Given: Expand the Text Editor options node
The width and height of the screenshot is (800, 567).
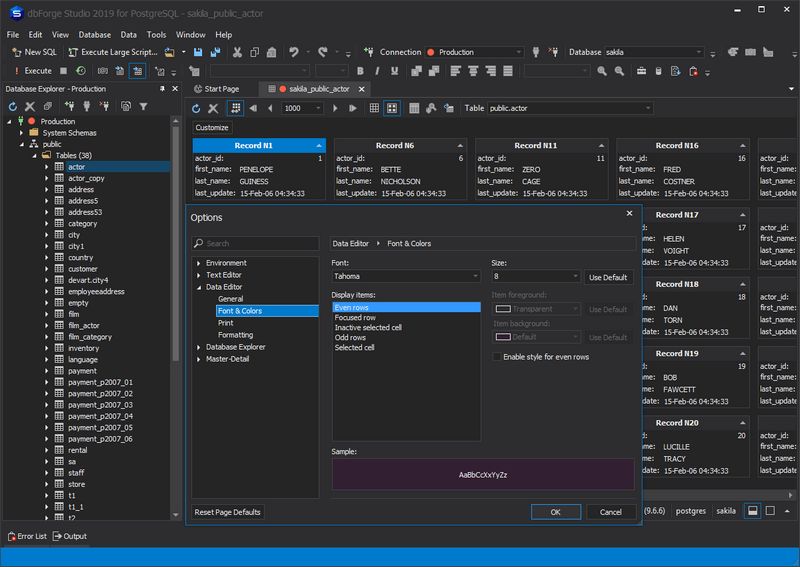Looking at the screenshot, I should [198, 275].
